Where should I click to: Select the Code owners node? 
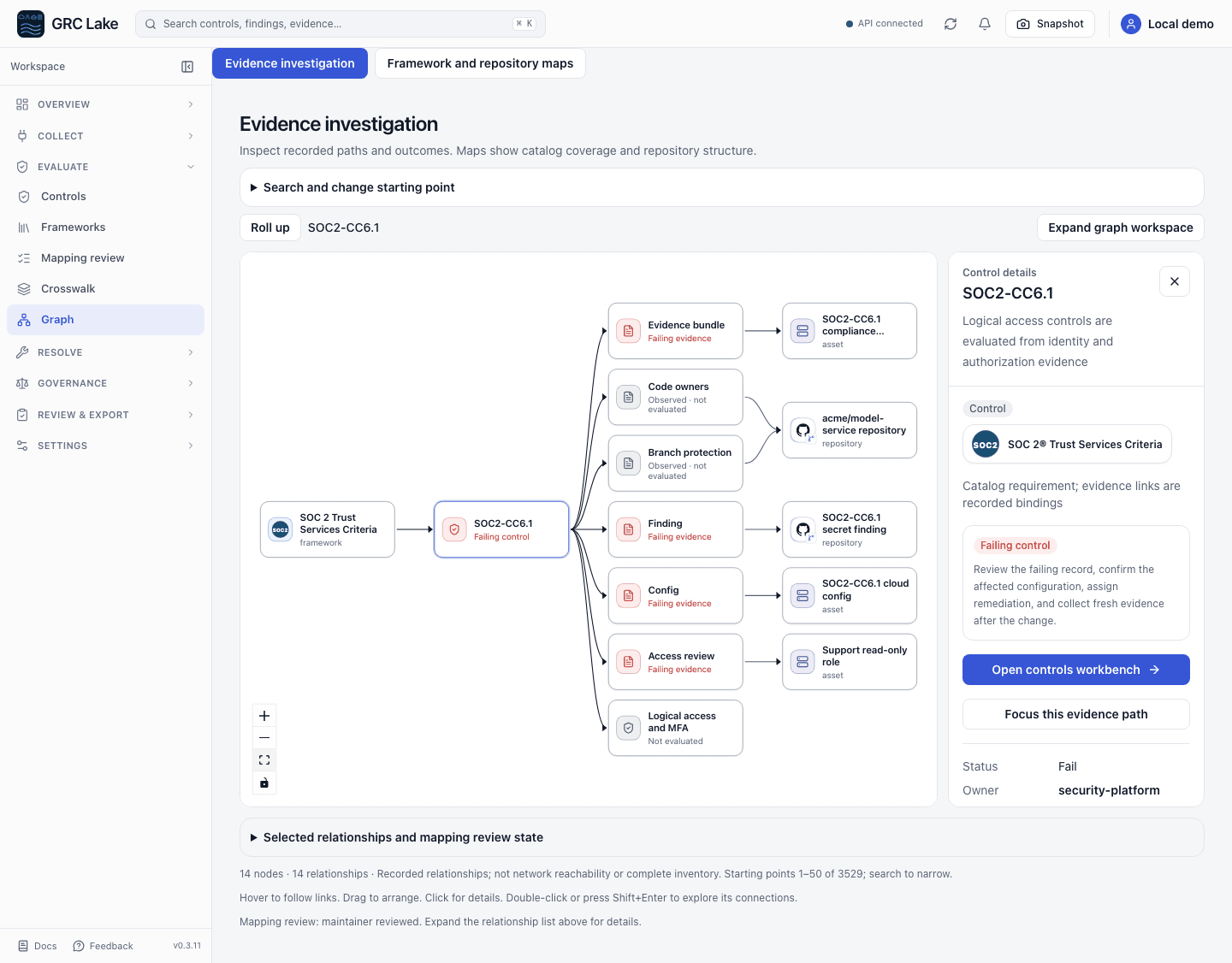[676, 397]
